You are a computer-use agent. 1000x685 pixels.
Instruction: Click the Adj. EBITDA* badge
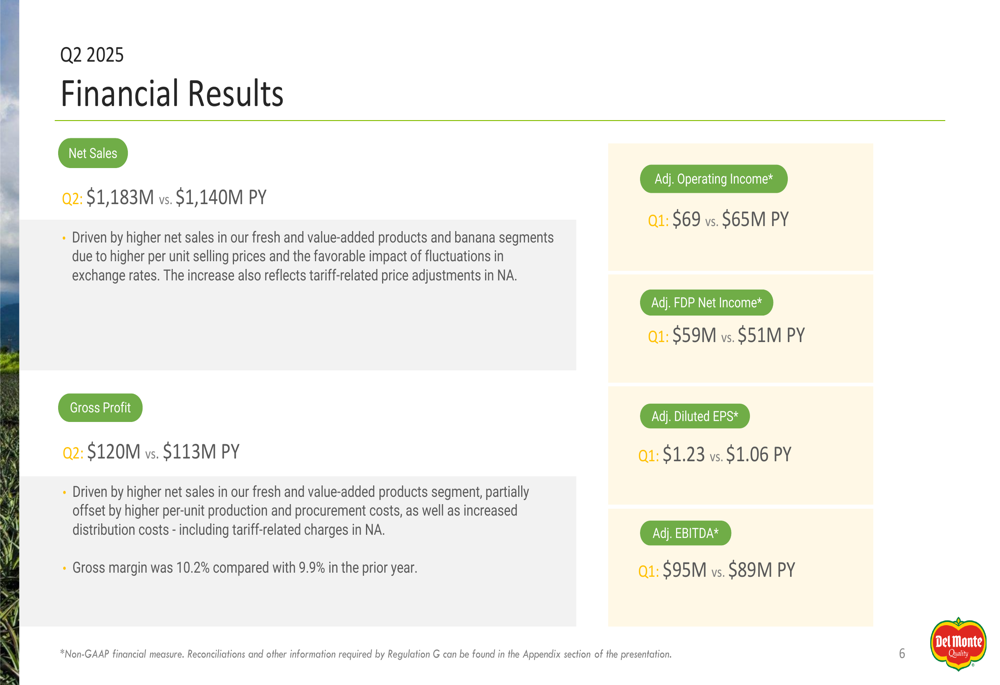(x=686, y=533)
